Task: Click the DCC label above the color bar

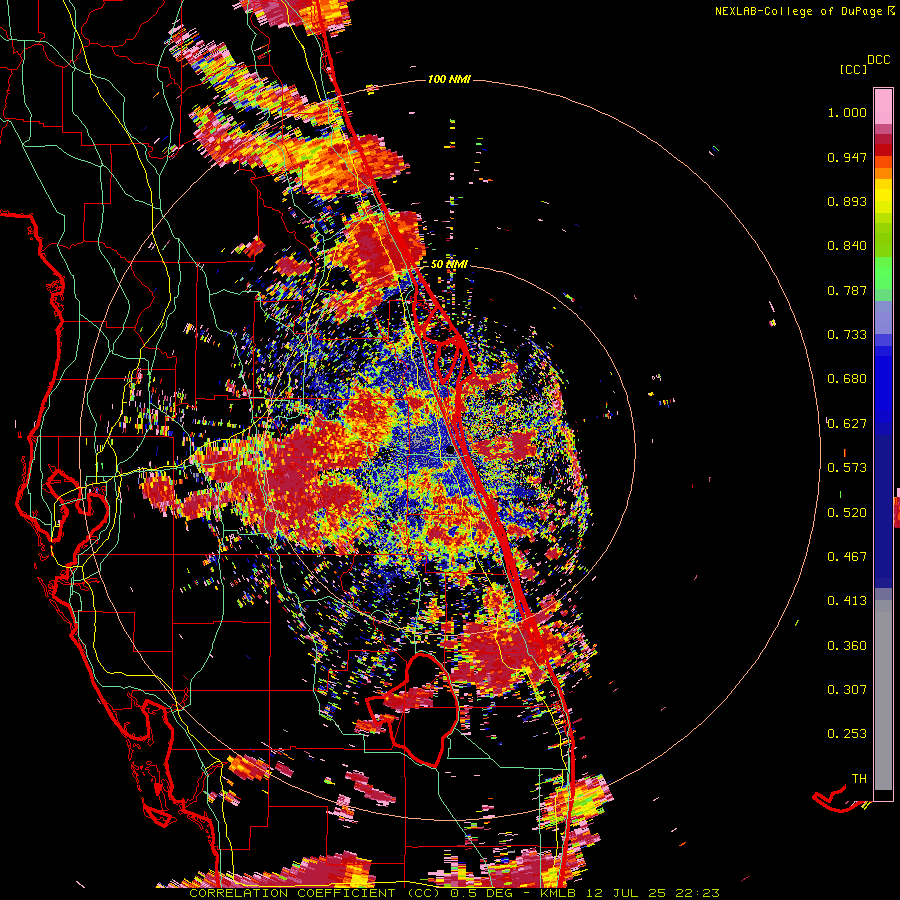Action: coord(878,60)
